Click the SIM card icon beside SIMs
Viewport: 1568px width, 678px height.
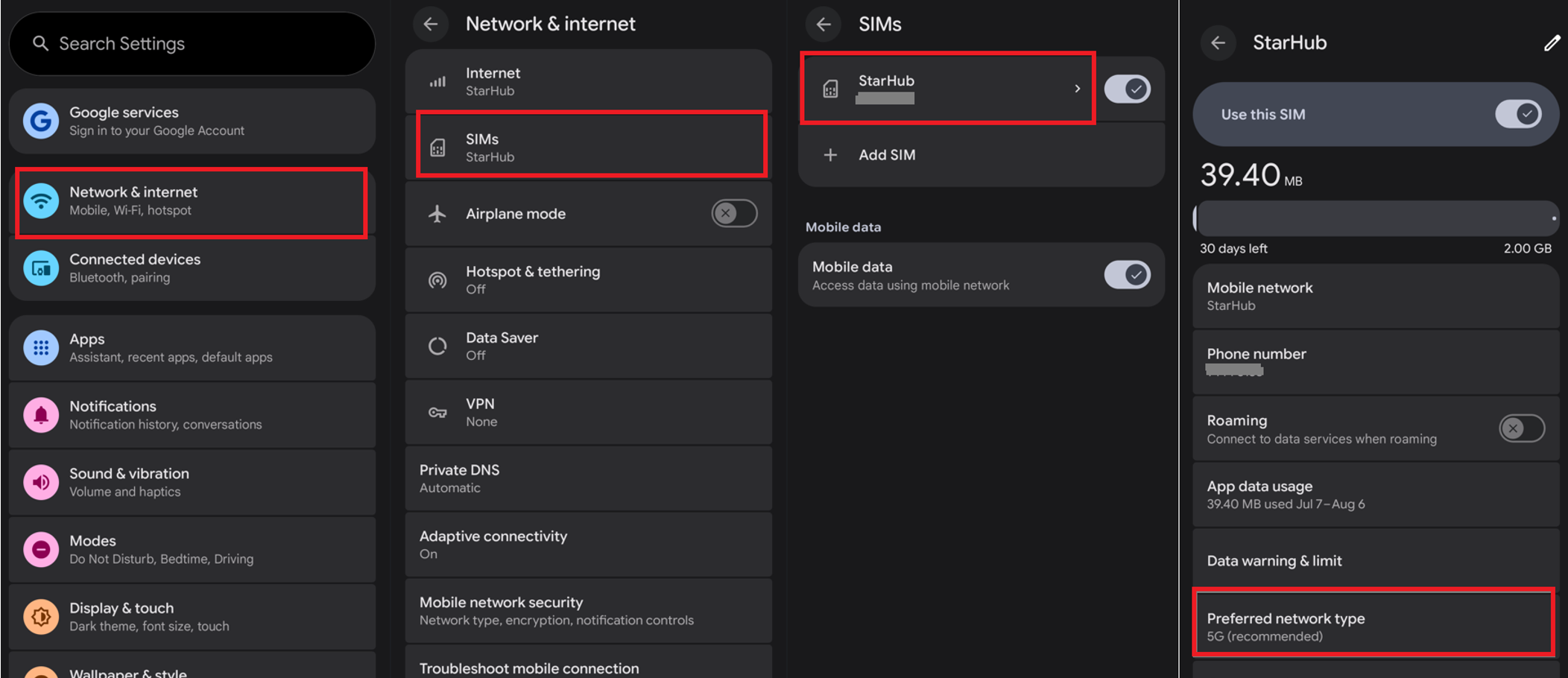(x=437, y=148)
